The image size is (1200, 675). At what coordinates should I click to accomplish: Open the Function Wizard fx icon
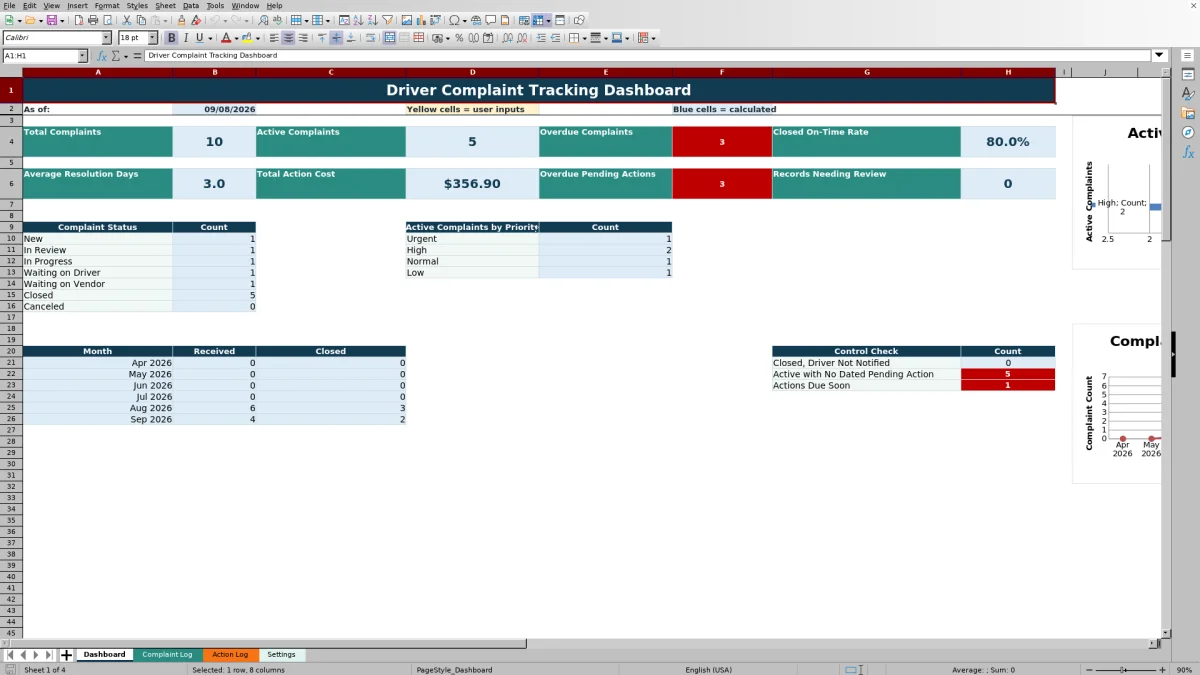coord(103,56)
